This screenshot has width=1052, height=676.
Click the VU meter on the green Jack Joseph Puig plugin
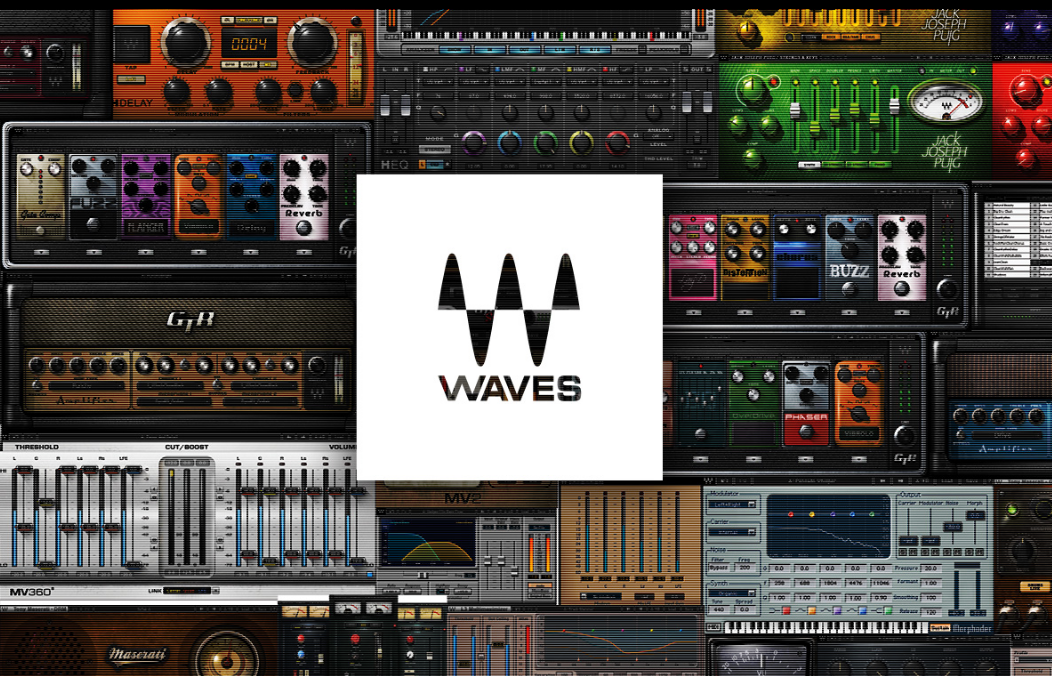coord(945,102)
